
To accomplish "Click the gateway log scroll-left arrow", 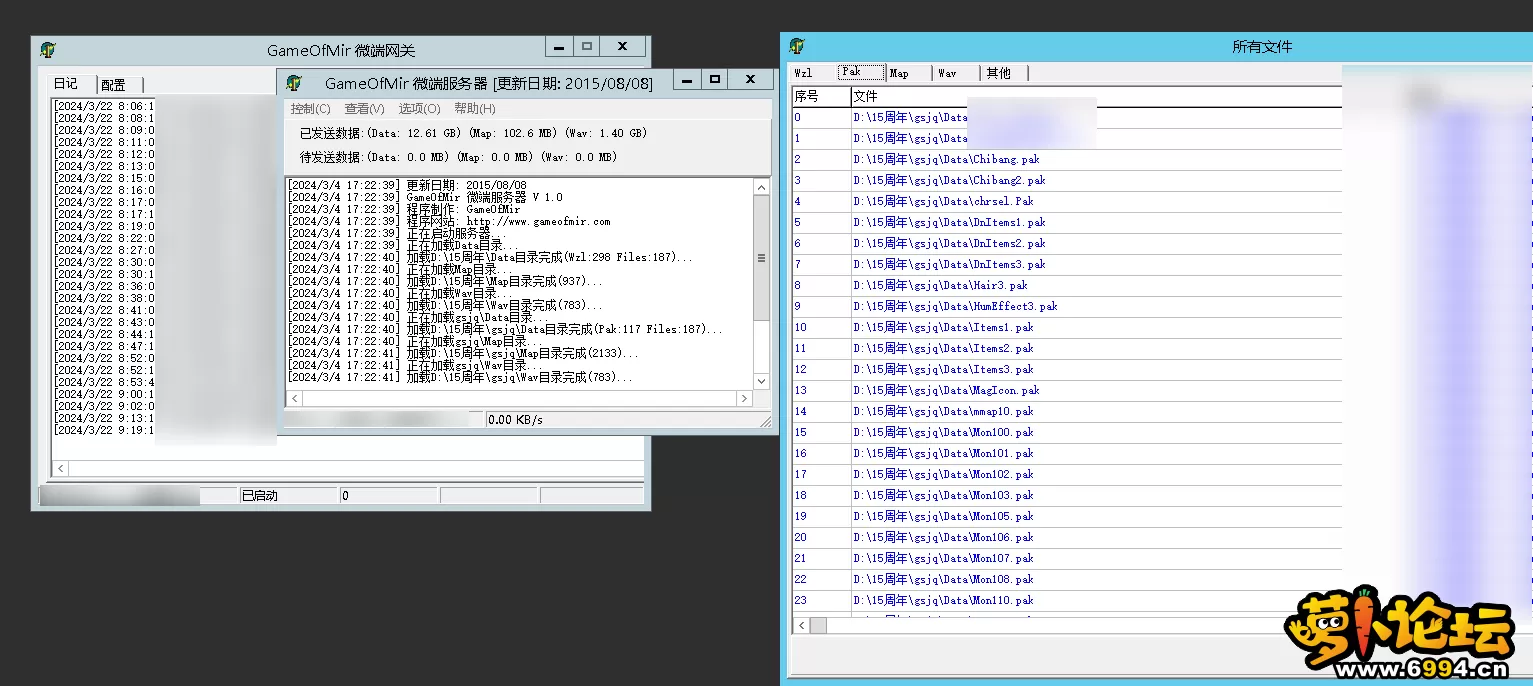I will (x=61, y=468).
